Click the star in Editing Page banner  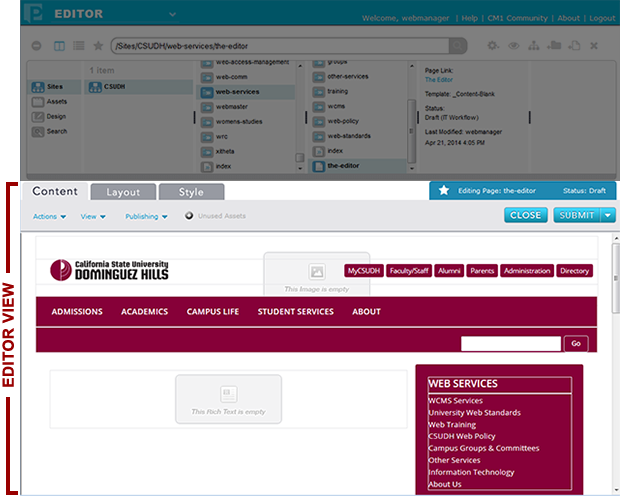[444, 191]
